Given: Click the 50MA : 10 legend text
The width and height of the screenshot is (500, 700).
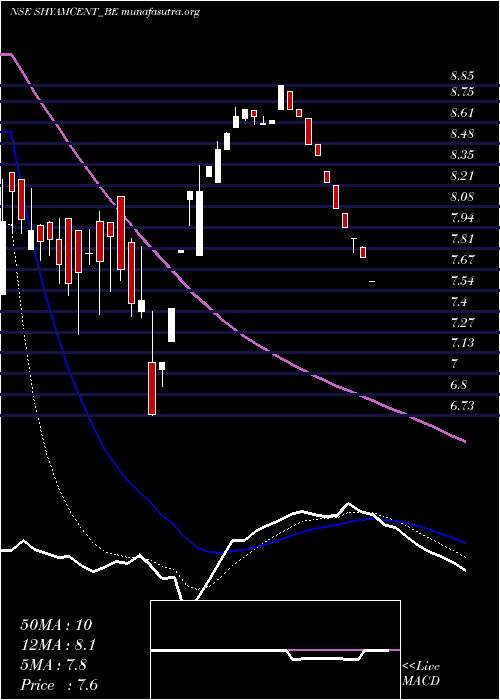Looking at the screenshot, I should (56, 625).
